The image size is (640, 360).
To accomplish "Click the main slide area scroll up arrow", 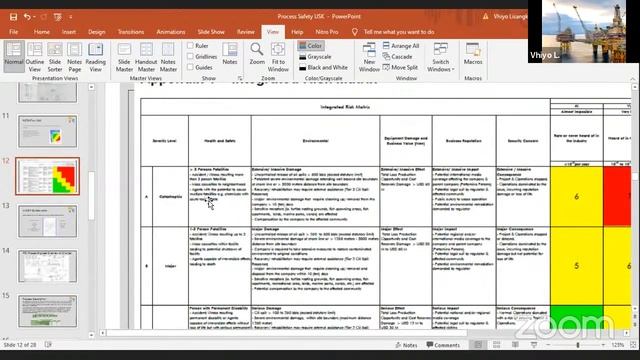I will [x=635, y=87].
